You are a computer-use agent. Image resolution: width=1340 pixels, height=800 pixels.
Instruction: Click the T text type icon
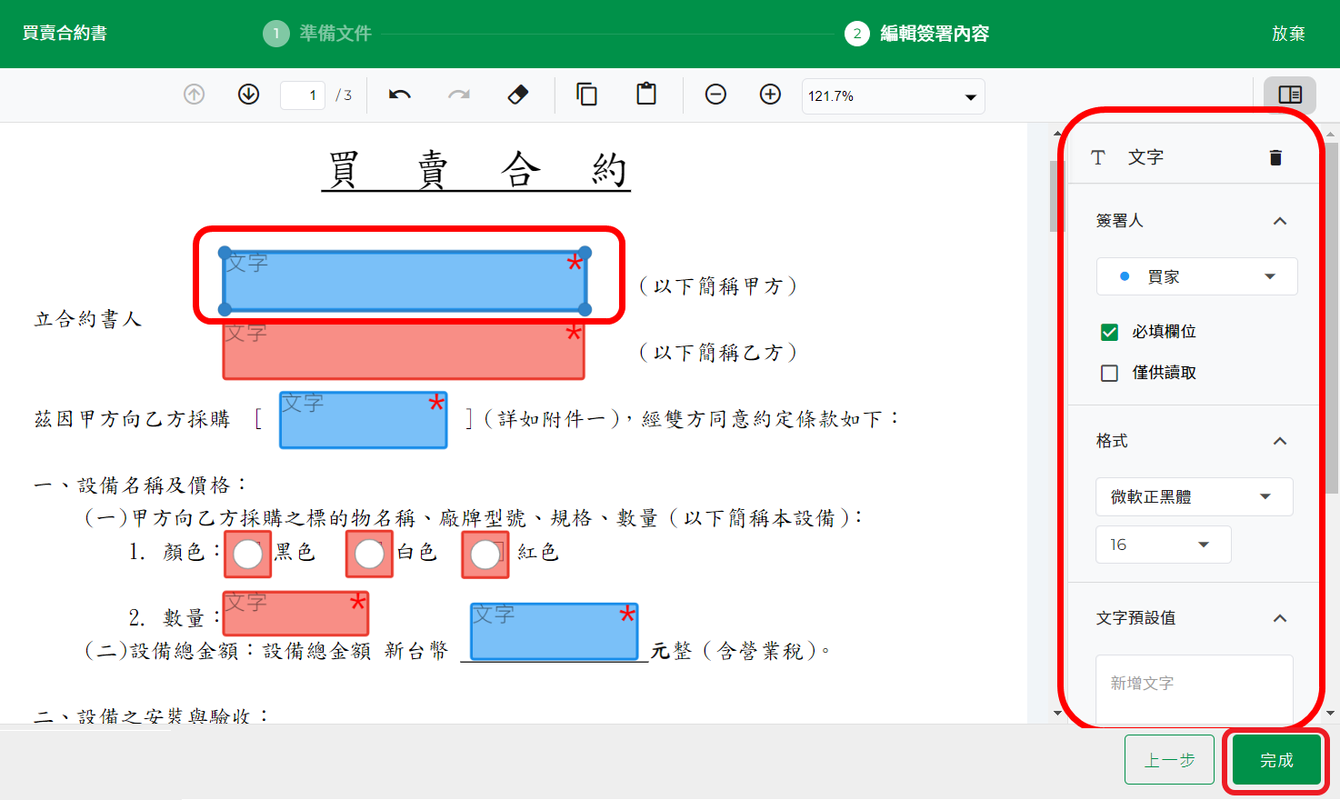pyautogui.click(x=1098, y=157)
